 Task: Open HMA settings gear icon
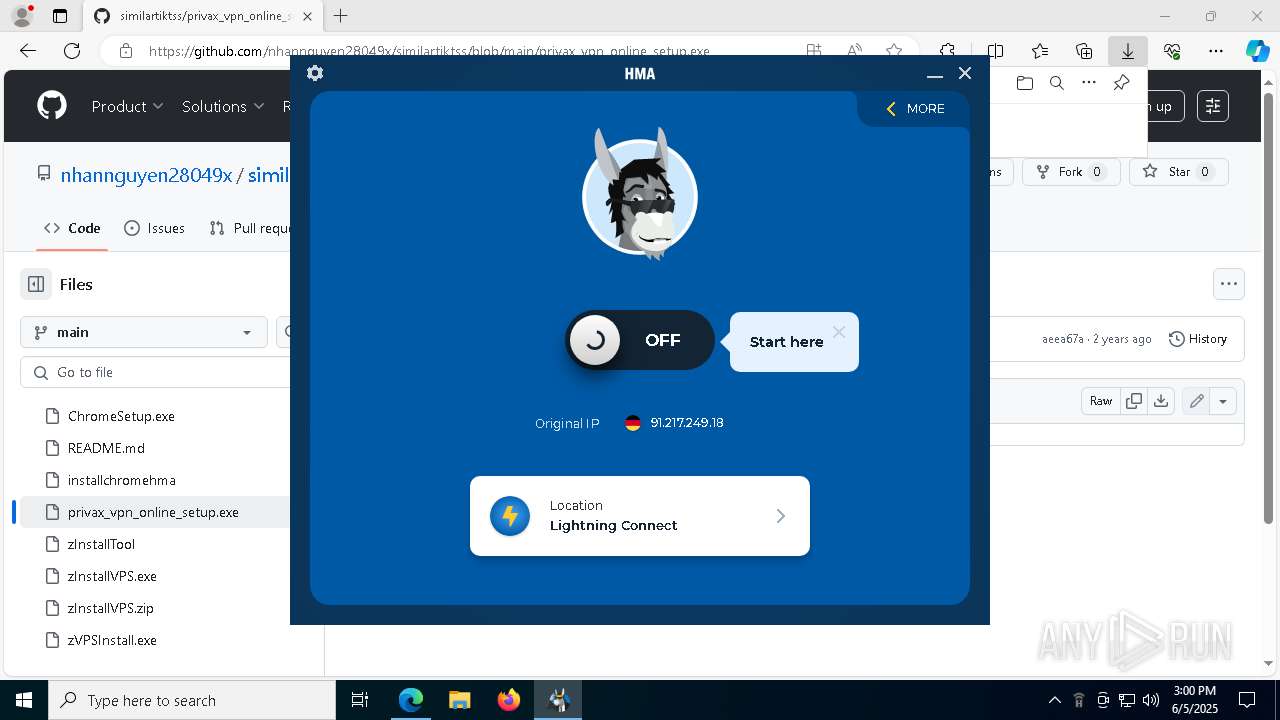[315, 73]
